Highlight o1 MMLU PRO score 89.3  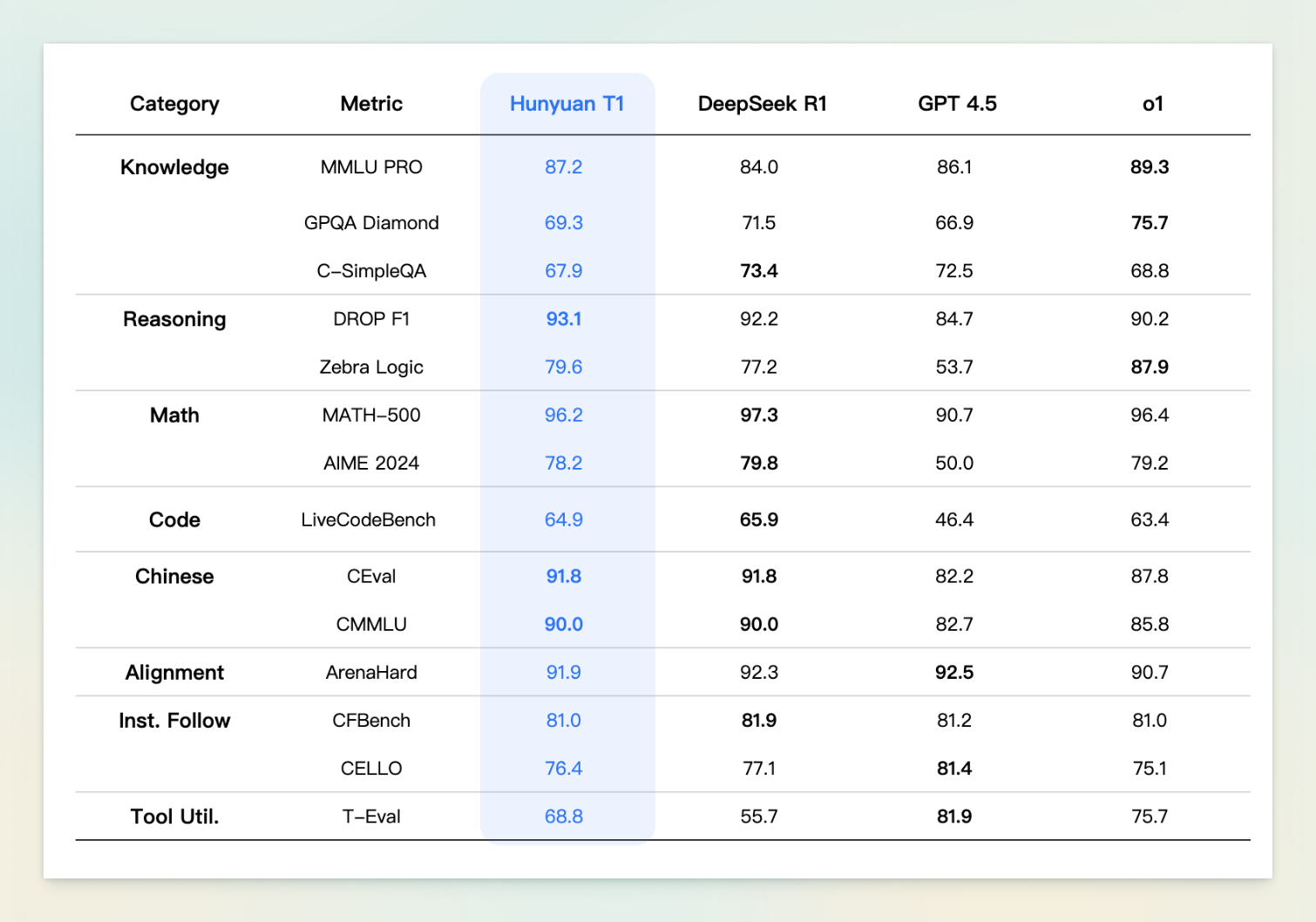(1150, 166)
